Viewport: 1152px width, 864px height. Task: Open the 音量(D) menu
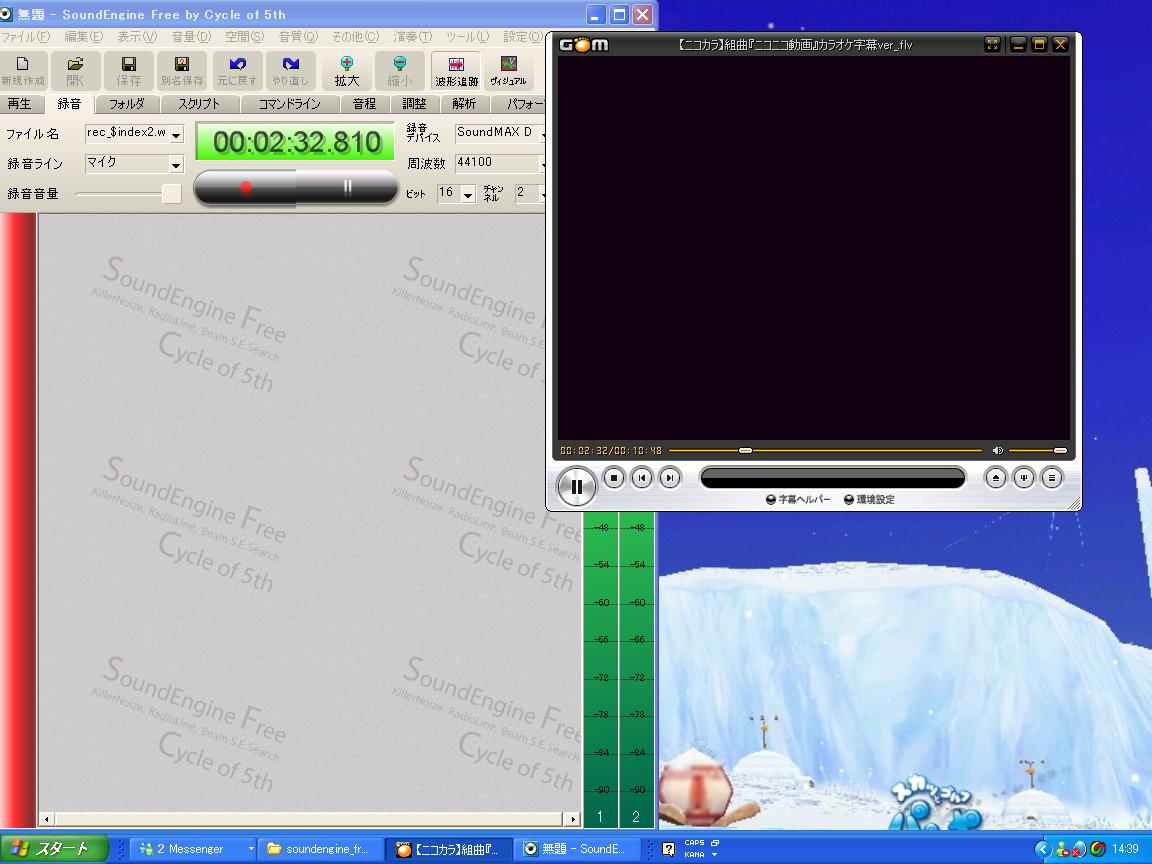pyautogui.click(x=191, y=37)
